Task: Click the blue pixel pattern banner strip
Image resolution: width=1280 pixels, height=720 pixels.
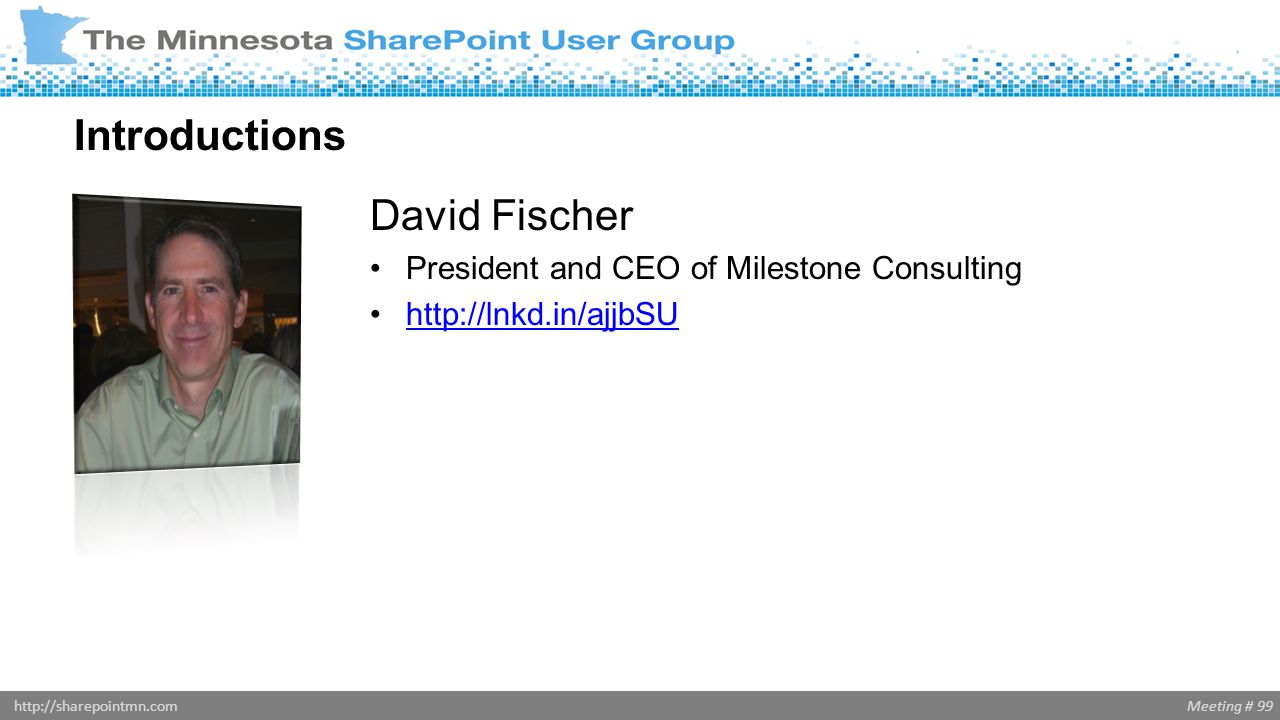Action: click(x=640, y=76)
